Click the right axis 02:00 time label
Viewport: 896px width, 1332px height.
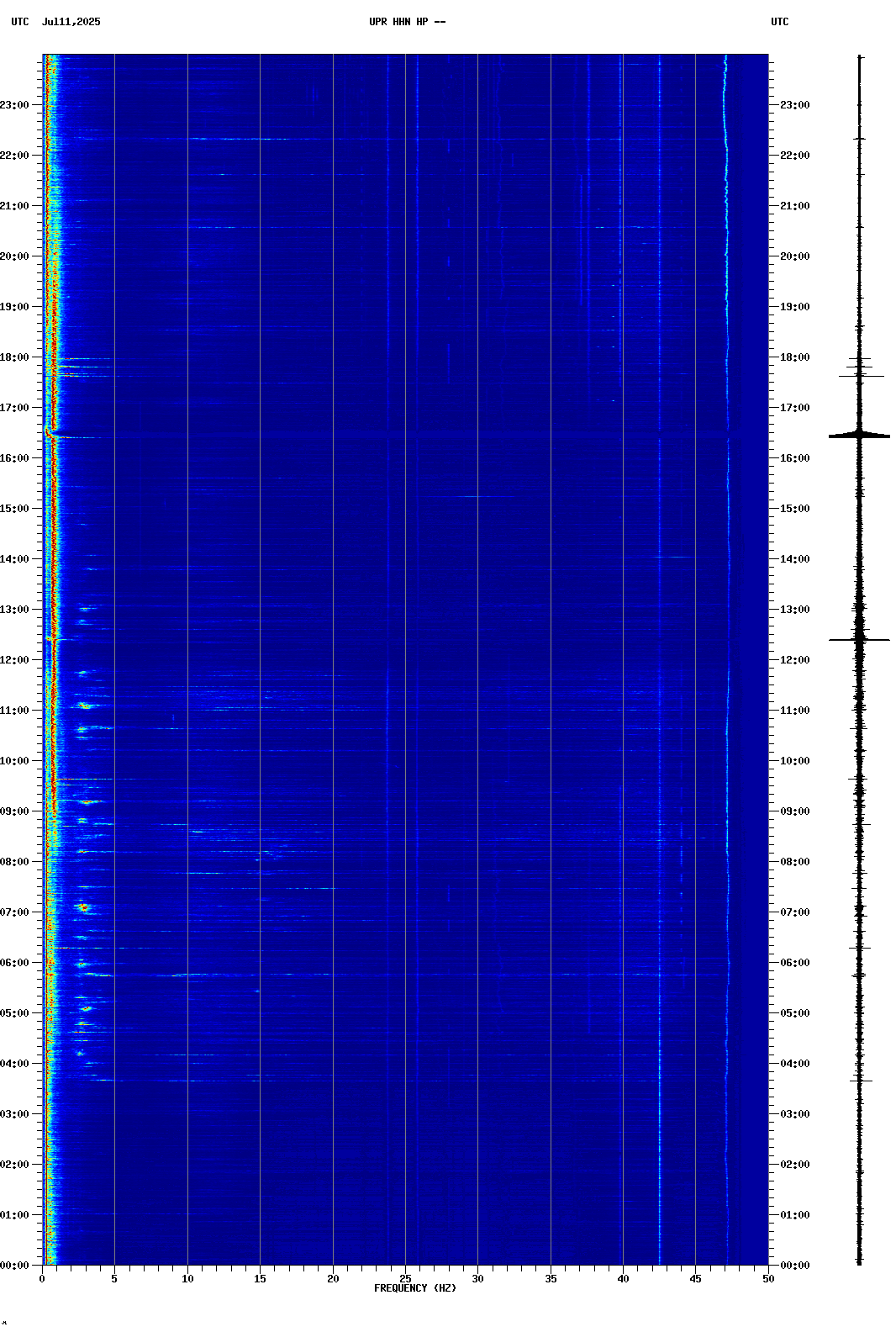pos(795,1165)
